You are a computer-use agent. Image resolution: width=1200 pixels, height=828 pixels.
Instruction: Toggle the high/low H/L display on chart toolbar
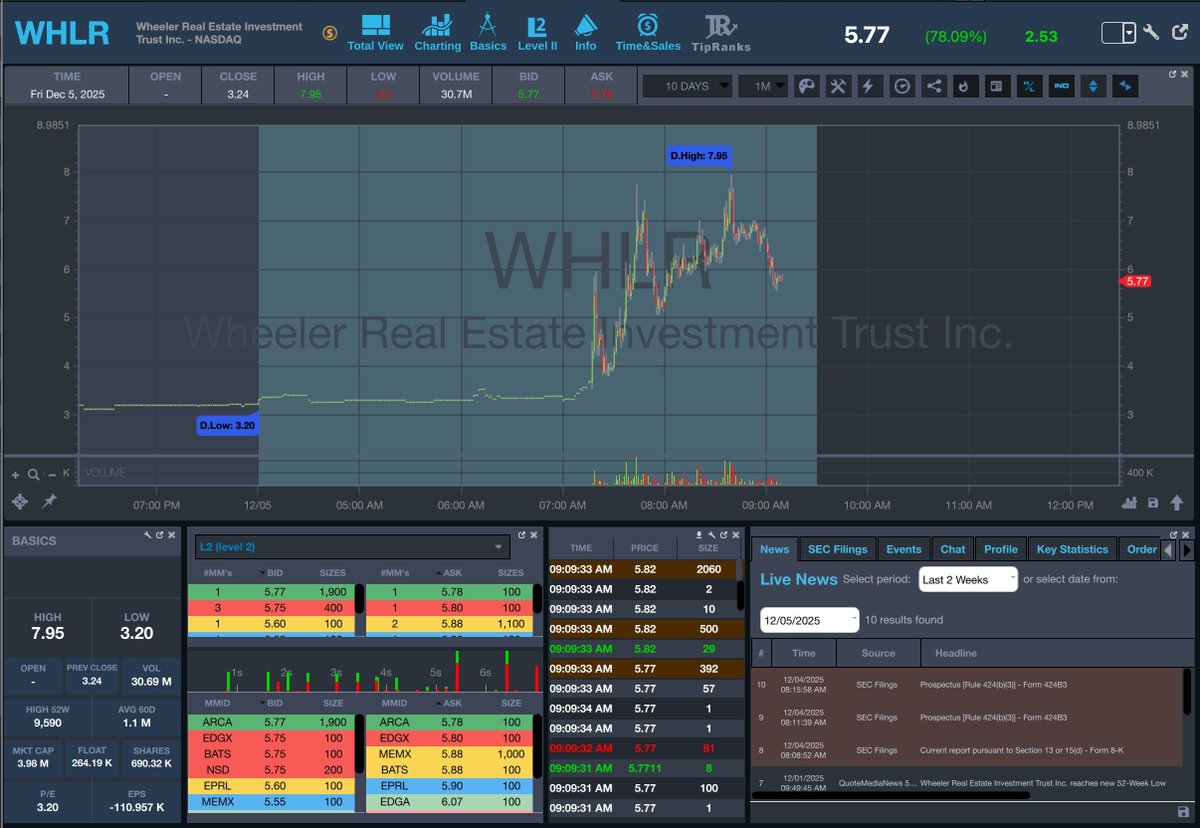1029,86
